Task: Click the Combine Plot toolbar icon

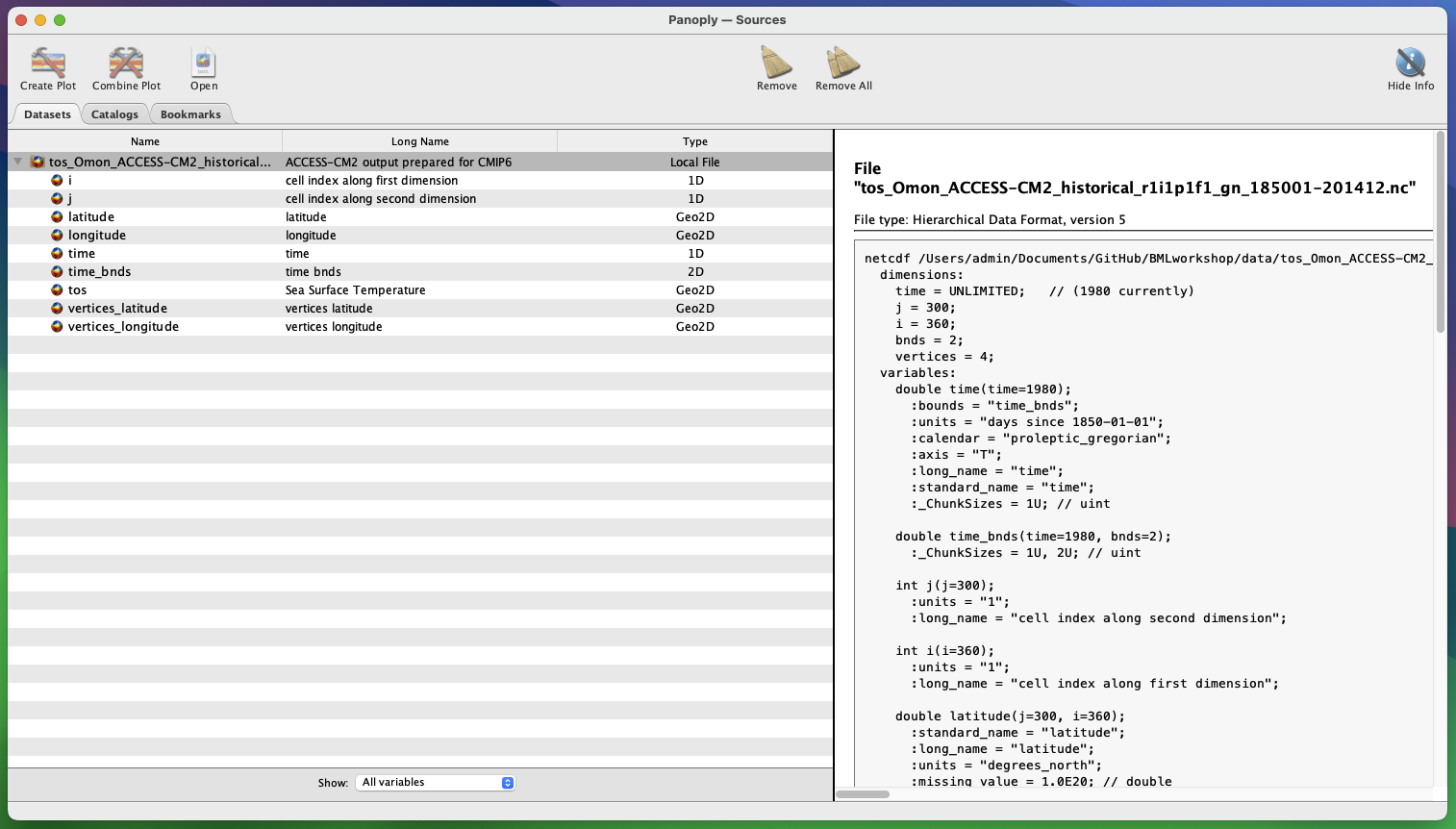Action: point(126,63)
